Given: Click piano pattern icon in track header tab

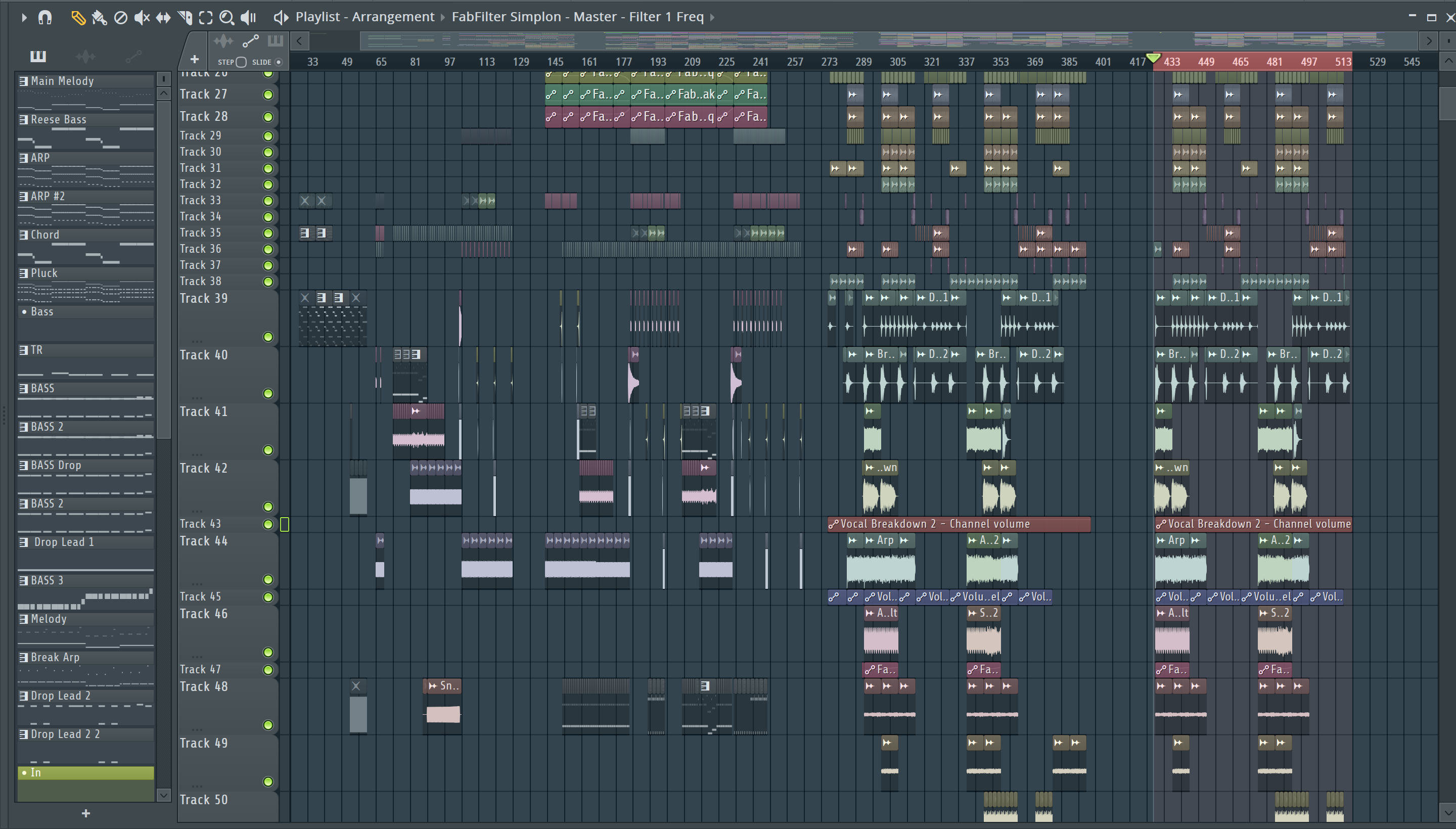Looking at the screenshot, I should click(276, 40).
